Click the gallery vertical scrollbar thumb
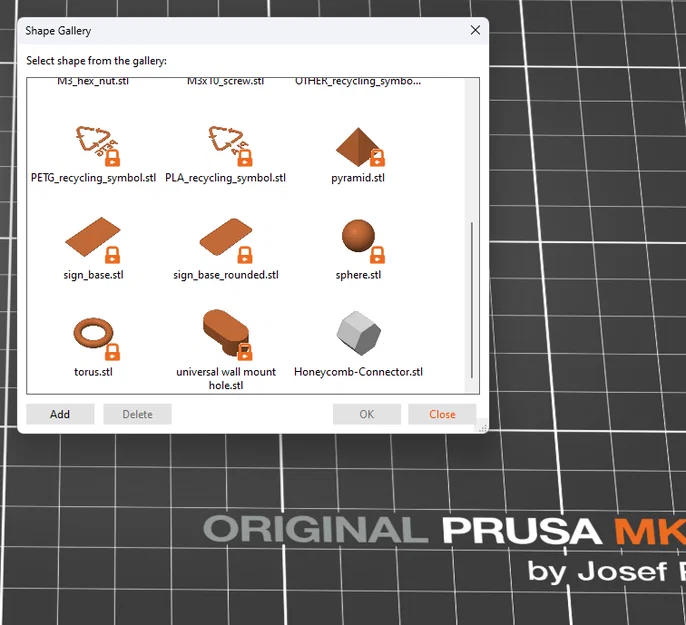686x625 pixels. 472,300
